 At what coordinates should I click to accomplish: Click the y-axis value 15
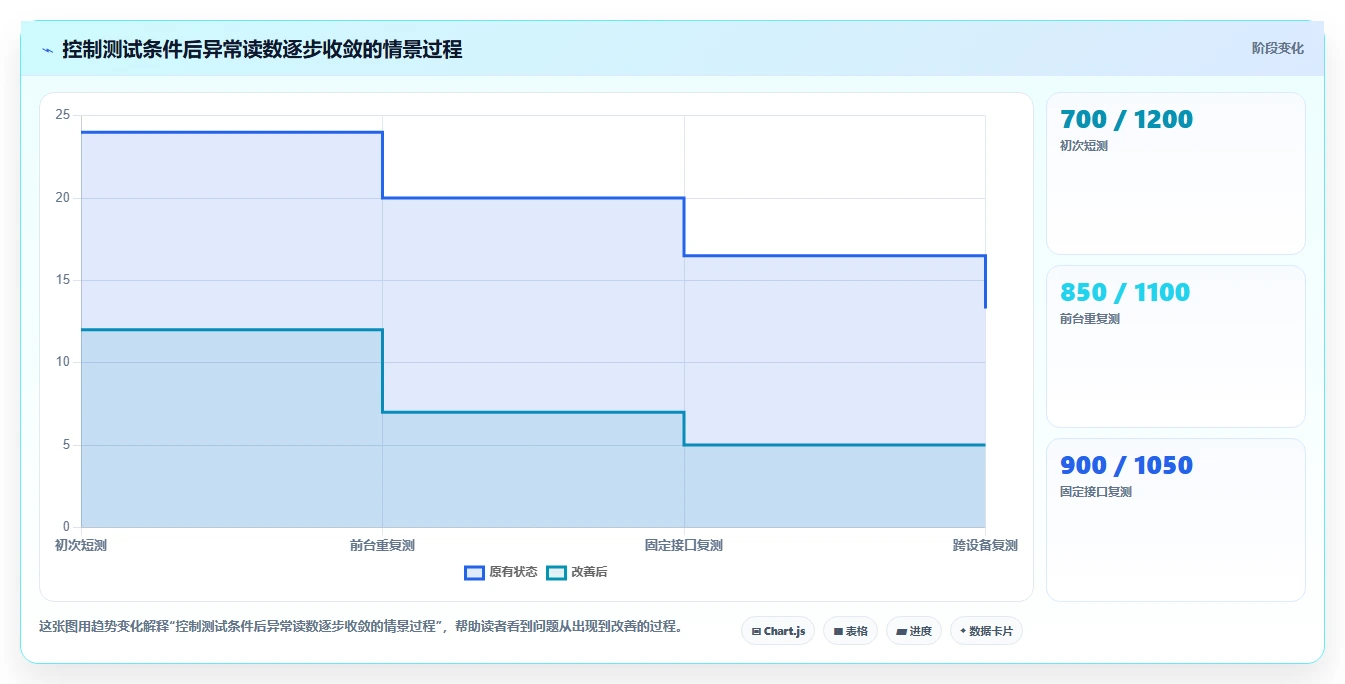pyautogui.click(x=63, y=280)
